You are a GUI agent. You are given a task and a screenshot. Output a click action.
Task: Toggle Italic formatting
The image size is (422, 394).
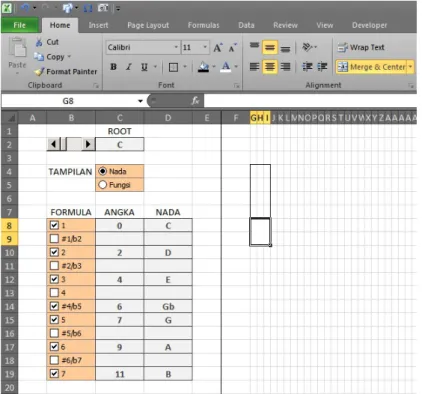129,67
